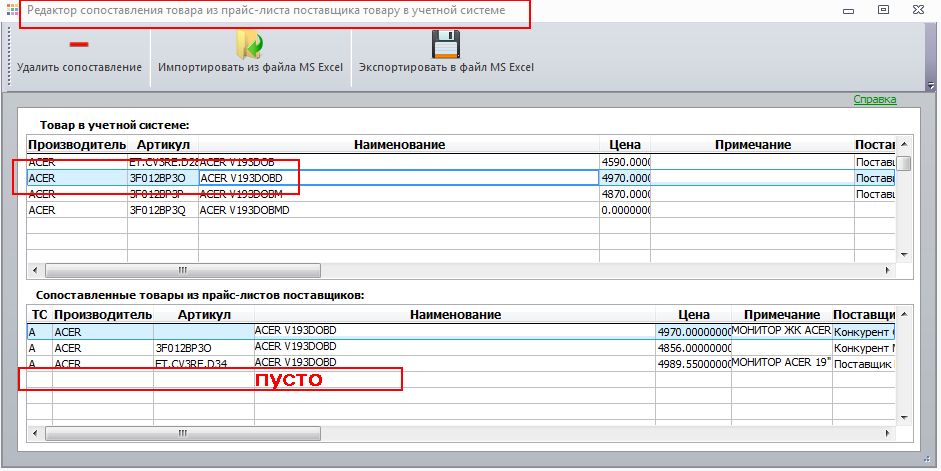
Task: Click the Import from MS Excel folder icon
Action: click(x=250, y=44)
